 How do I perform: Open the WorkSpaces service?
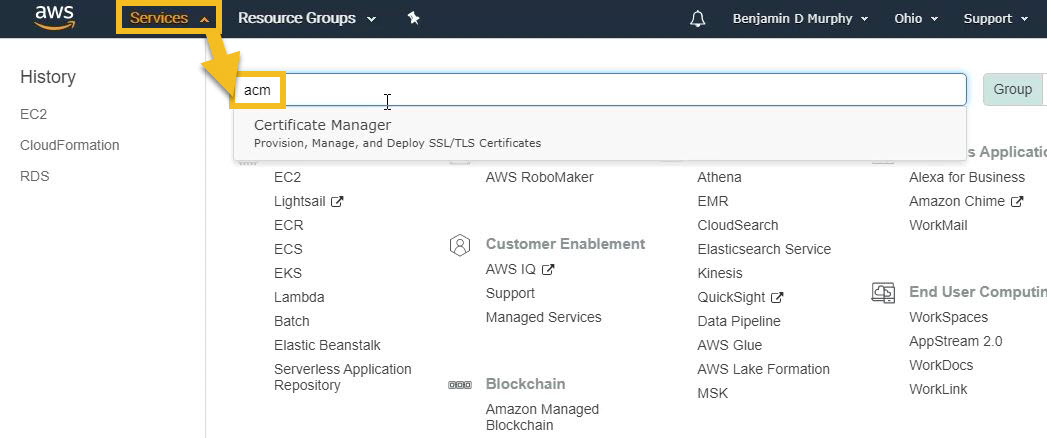click(x=948, y=317)
